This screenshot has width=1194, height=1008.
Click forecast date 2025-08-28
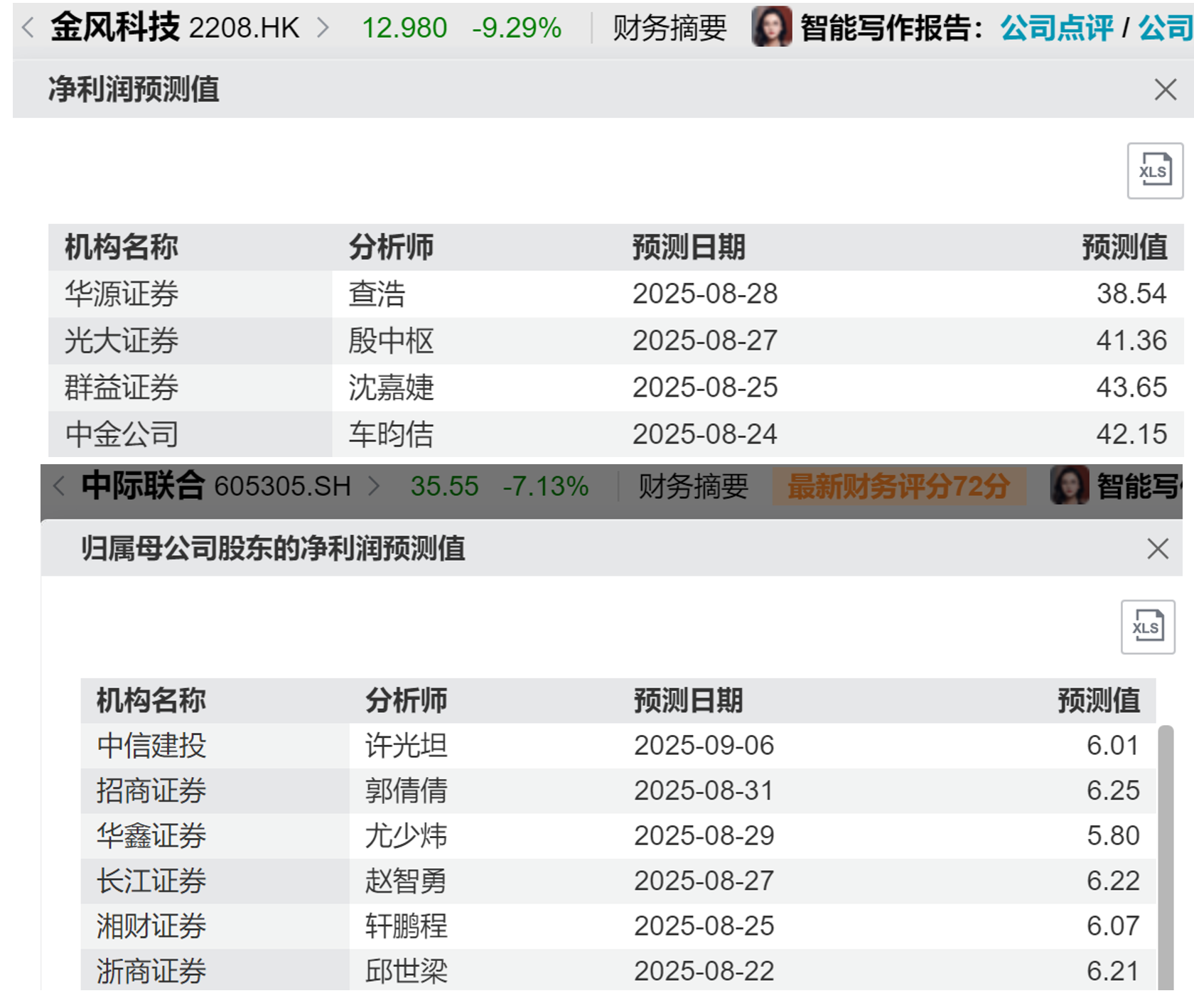(x=705, y=294)
